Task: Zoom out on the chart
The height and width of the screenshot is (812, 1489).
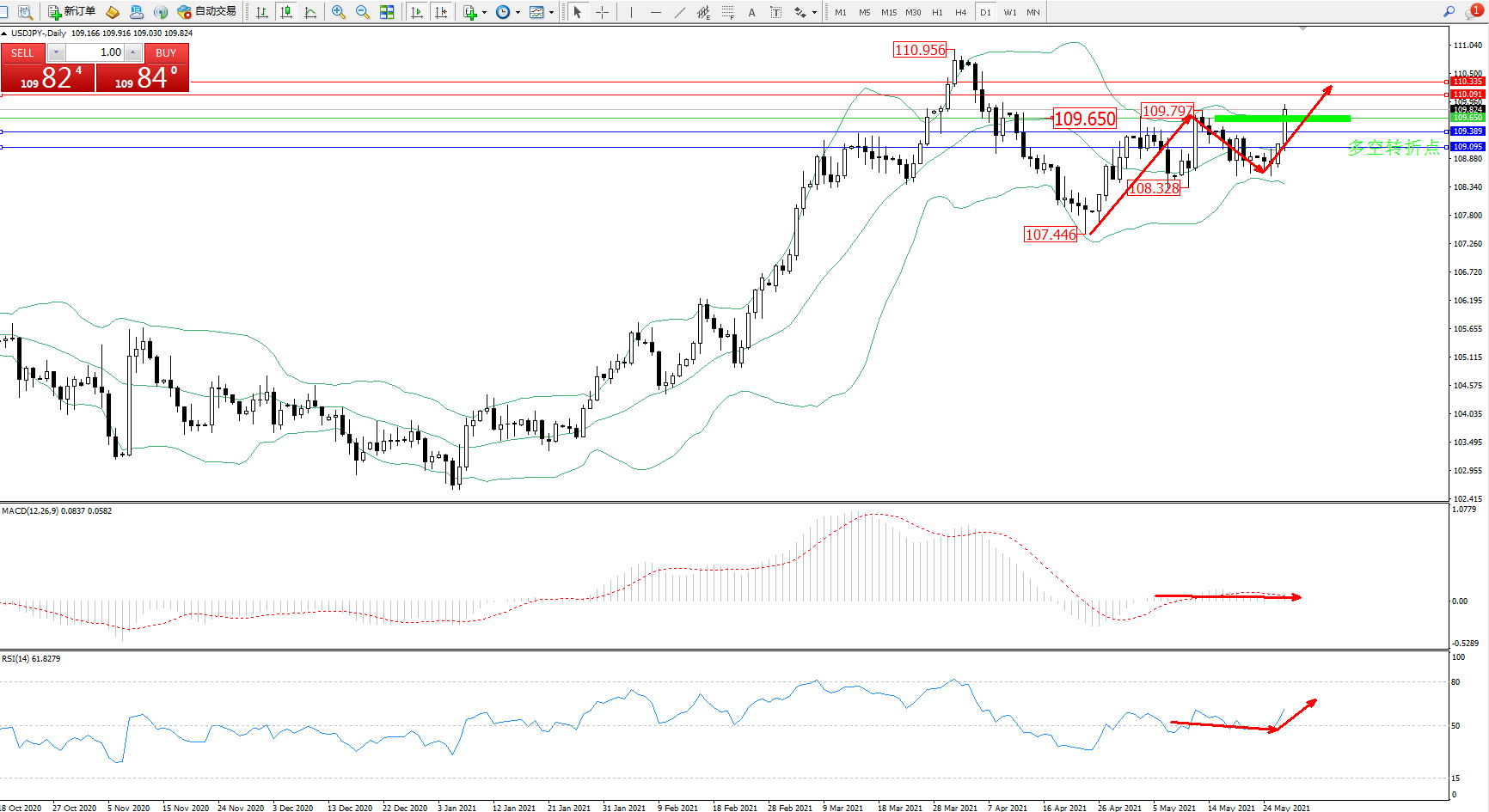Action: tap(363, 12)
